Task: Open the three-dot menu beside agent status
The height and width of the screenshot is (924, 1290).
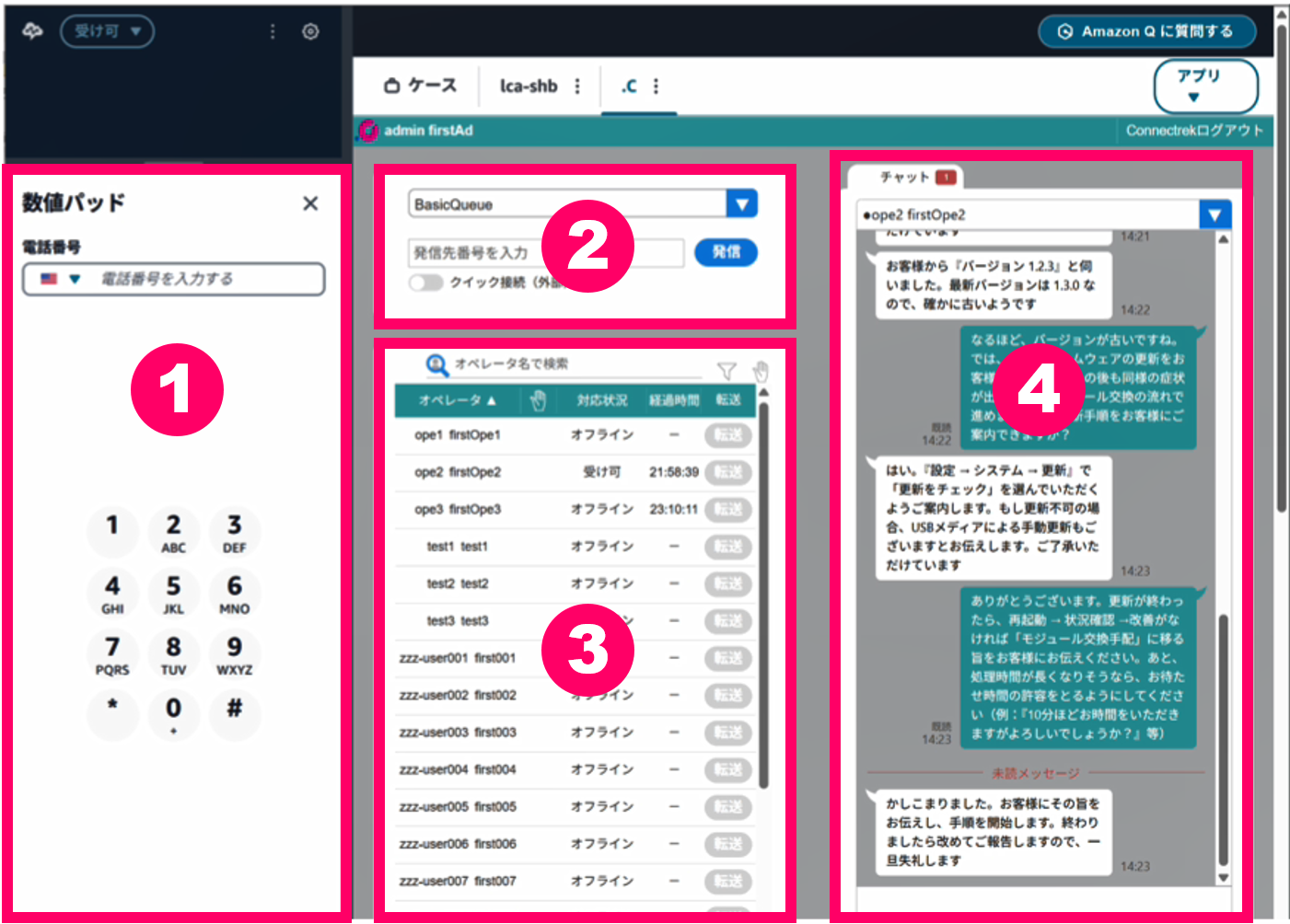Action: click(x=273, y=31)
